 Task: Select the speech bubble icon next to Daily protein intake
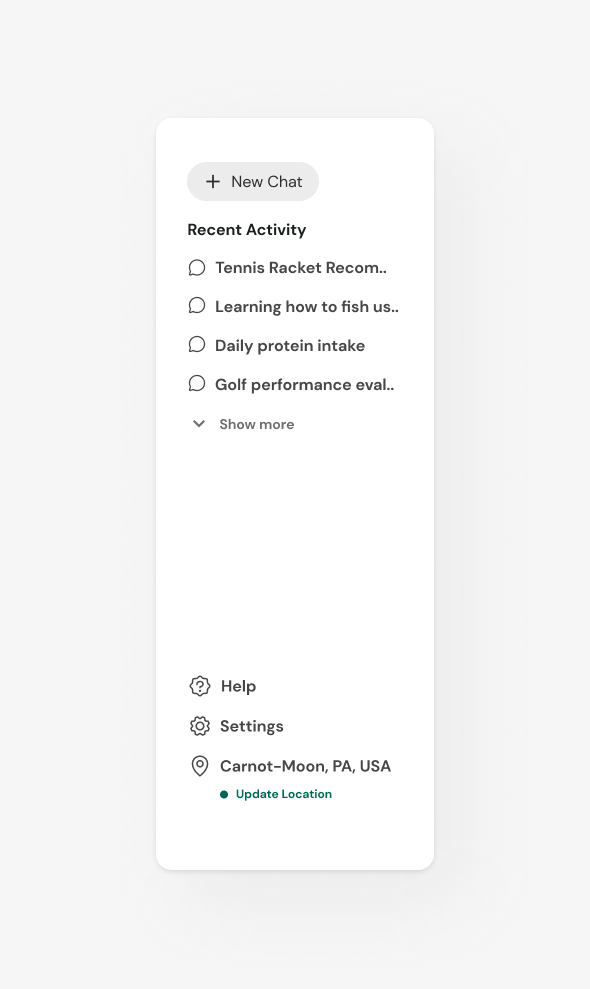[197, 344]
